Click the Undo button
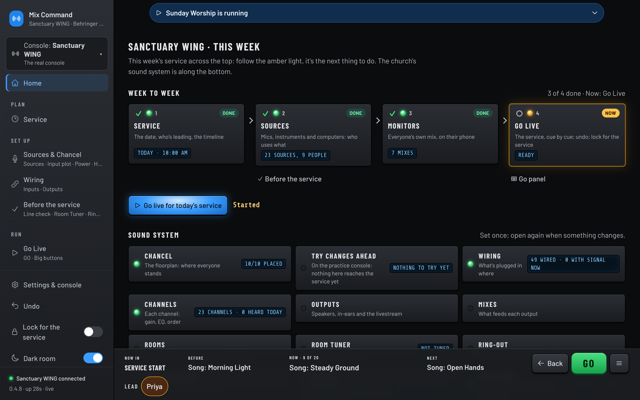 point(57,306)
